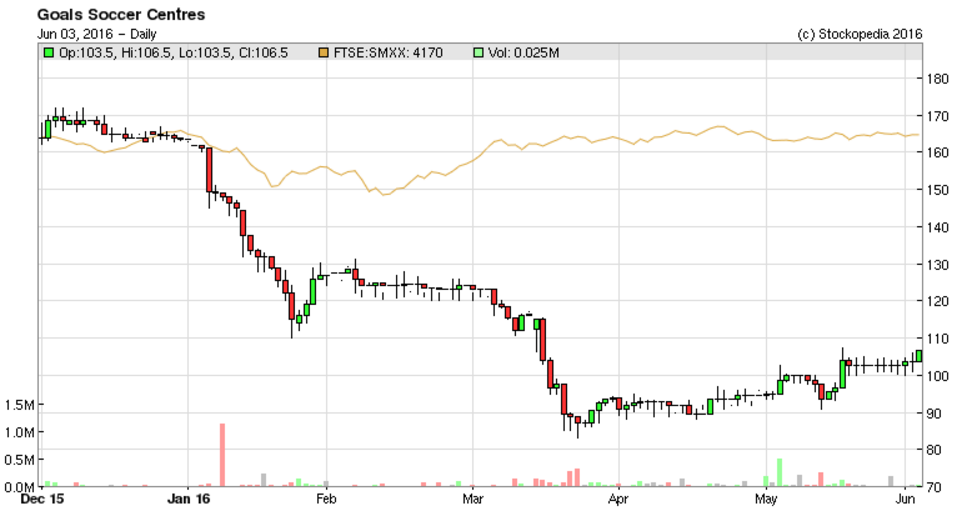Click the "Jun" x-axis label
Viewport: 968px width, 517px height.
(905, 499)
